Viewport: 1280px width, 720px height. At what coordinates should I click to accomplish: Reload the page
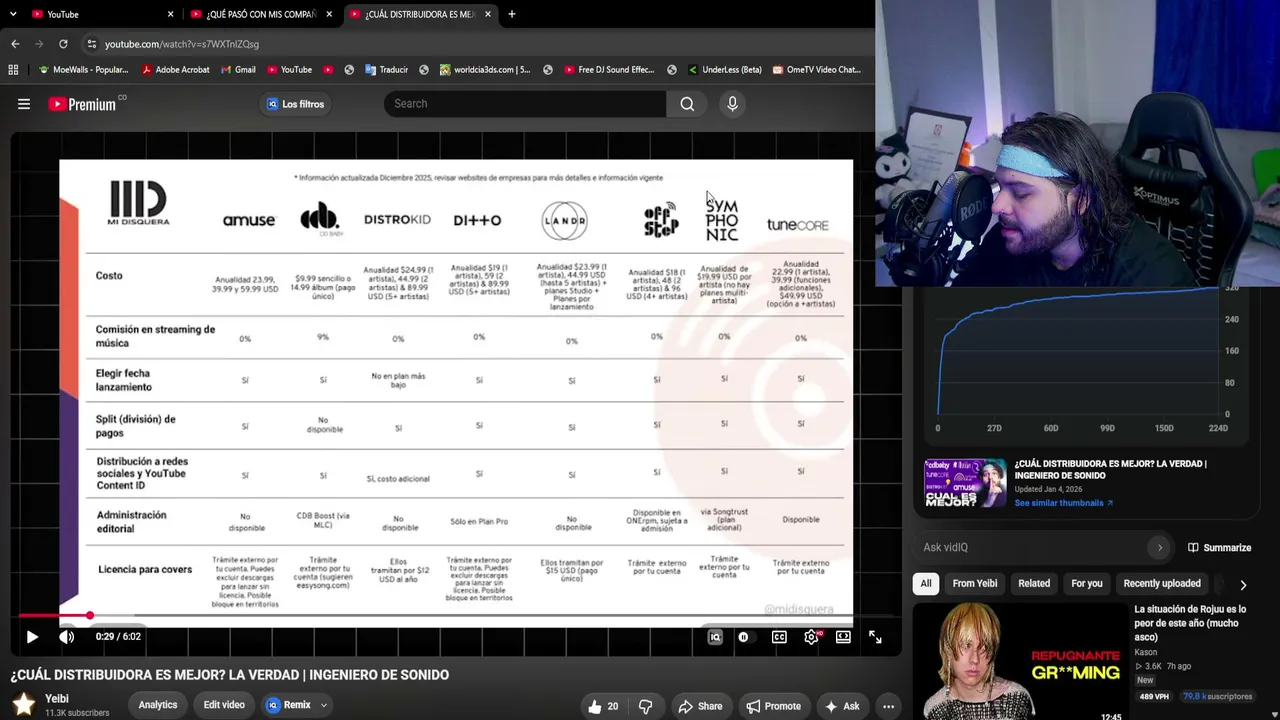[63, 44]
